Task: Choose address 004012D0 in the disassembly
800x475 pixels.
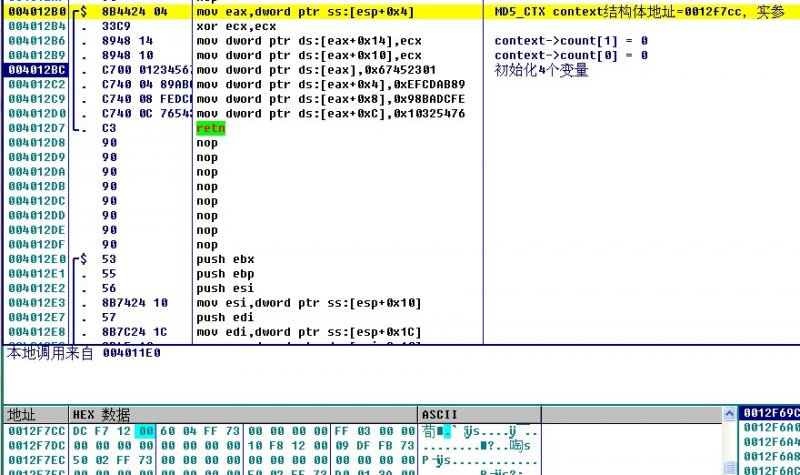Action: coord(37,113)
